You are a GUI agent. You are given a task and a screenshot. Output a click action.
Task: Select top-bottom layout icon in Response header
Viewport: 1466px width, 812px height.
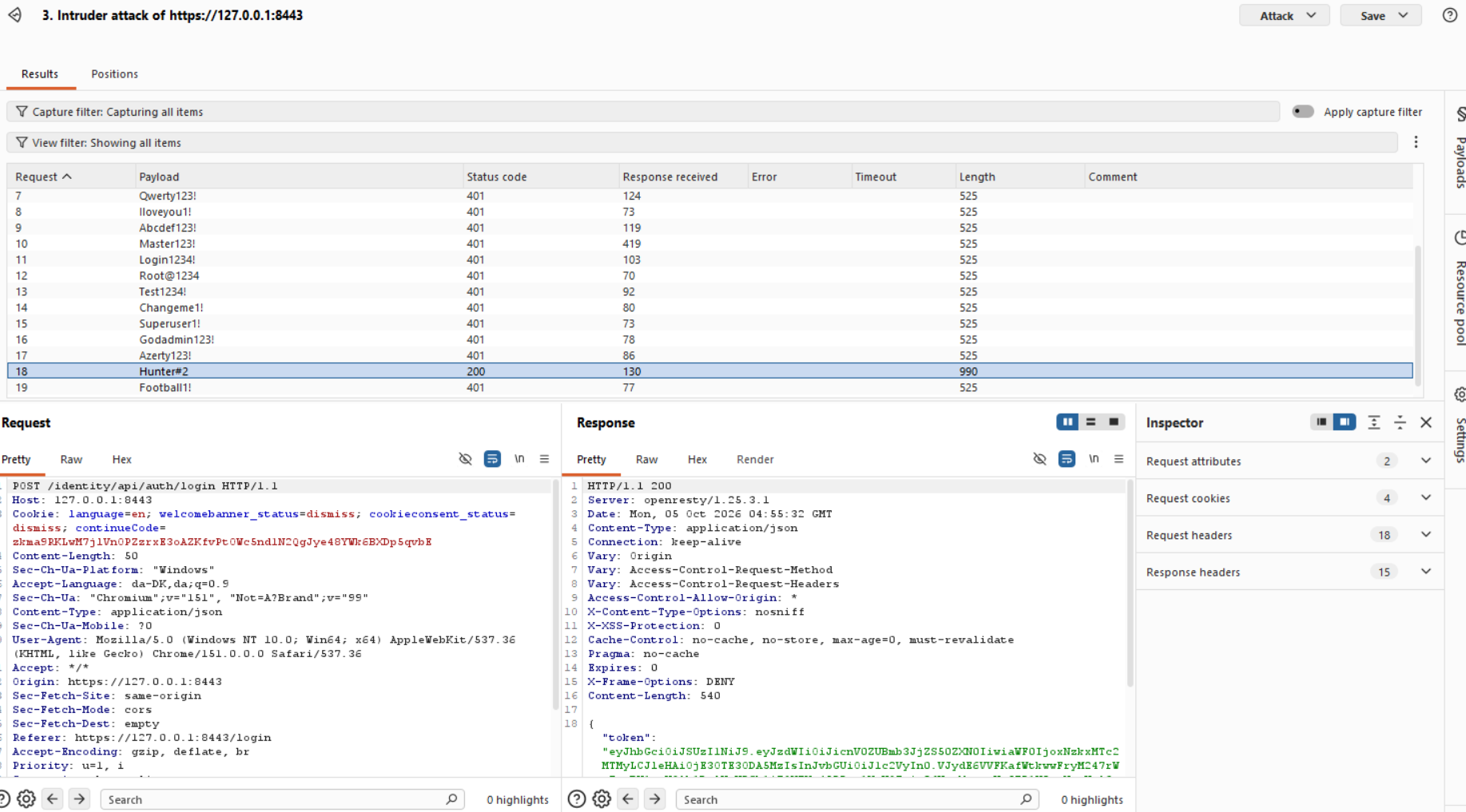pyautogui.click(x=1091, y=422)
